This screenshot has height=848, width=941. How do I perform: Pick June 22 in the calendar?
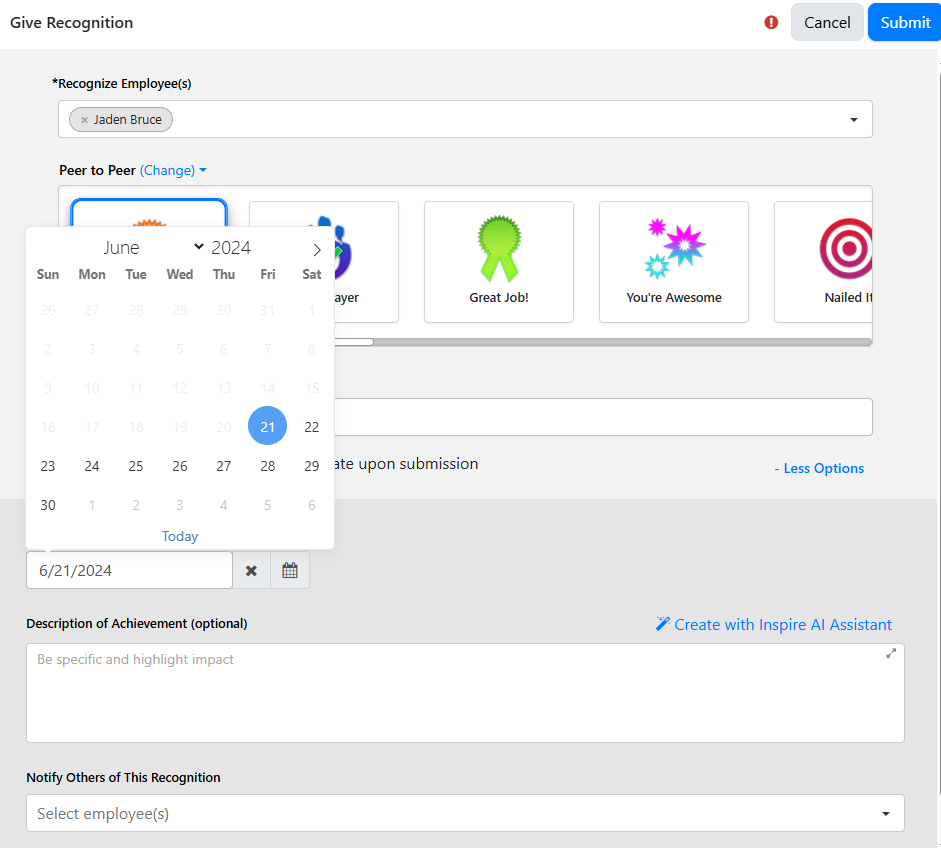click(x=311, y=427)
